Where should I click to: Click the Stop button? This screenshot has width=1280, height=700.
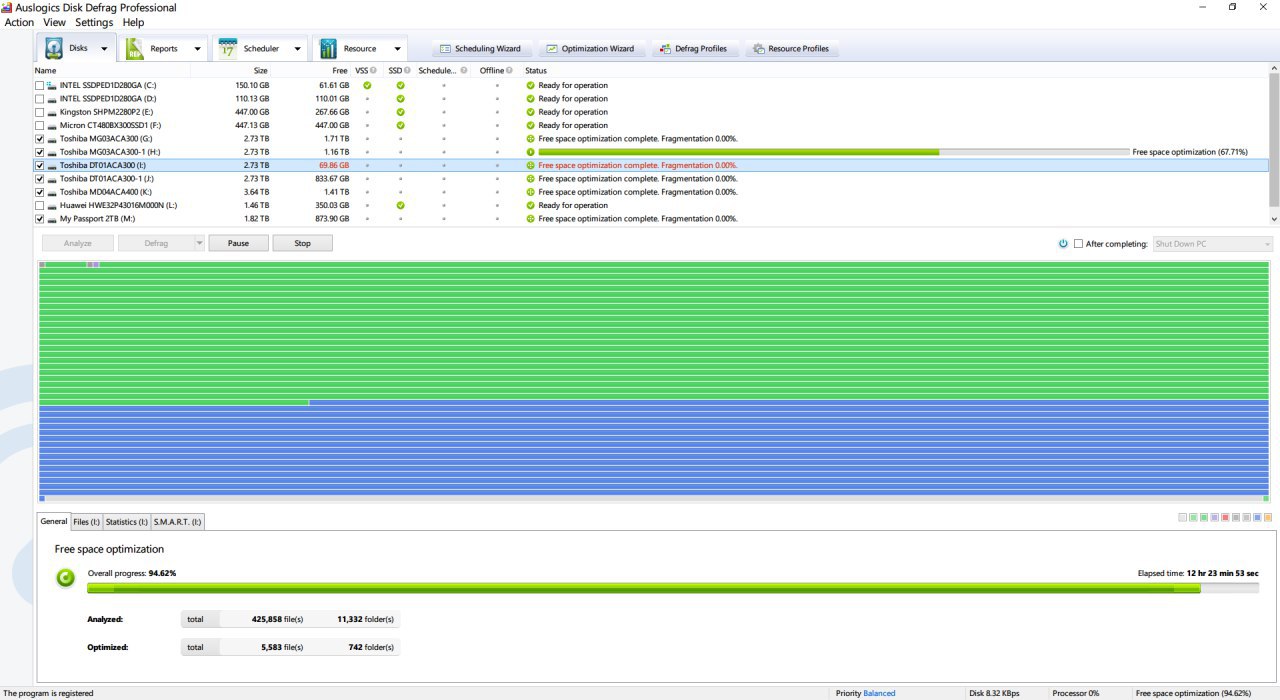click(302, 243)
